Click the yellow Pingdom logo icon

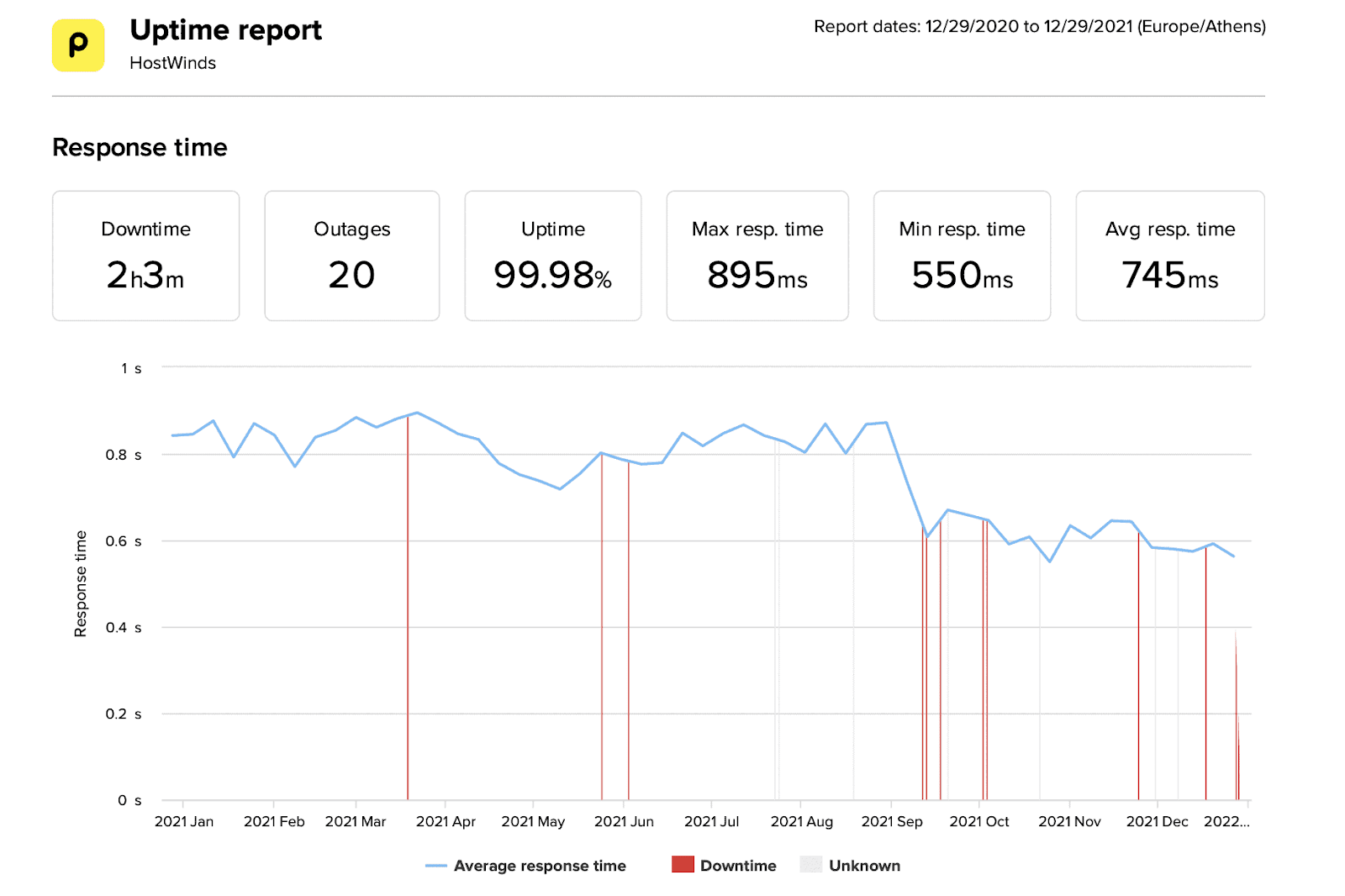point(78,45)
